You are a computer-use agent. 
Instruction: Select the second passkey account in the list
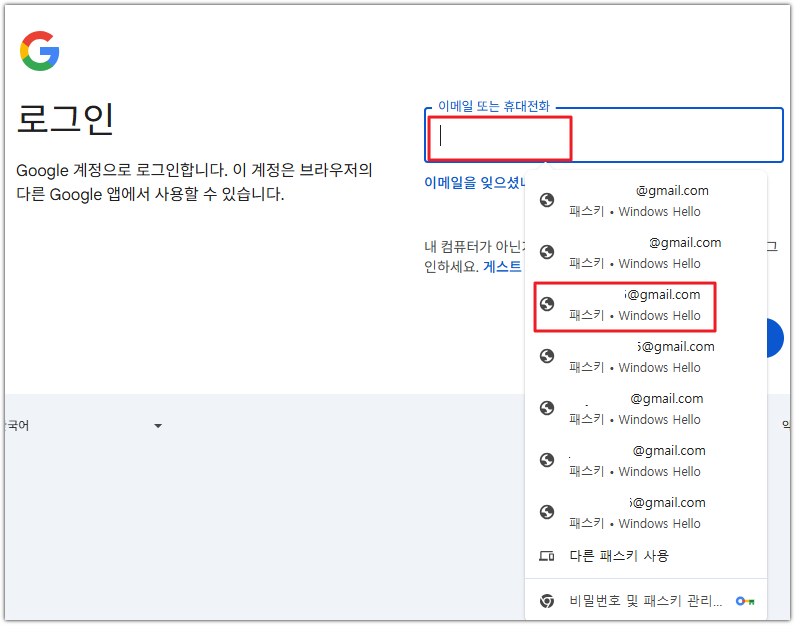coord(646,252)
